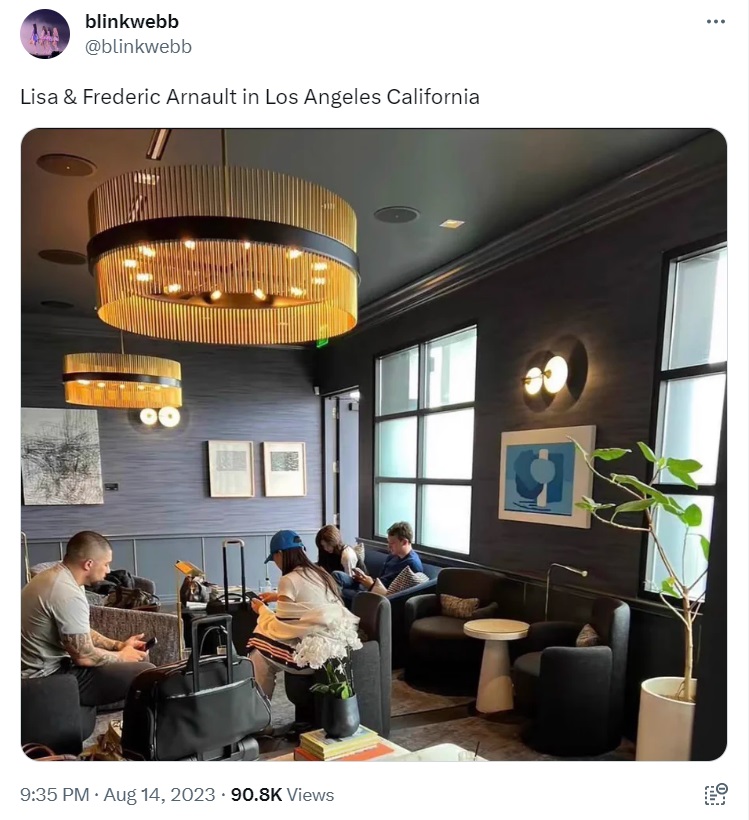Screen dimensions: 749x820
Task: Open the three-dot More options menu
Action: 715,21
